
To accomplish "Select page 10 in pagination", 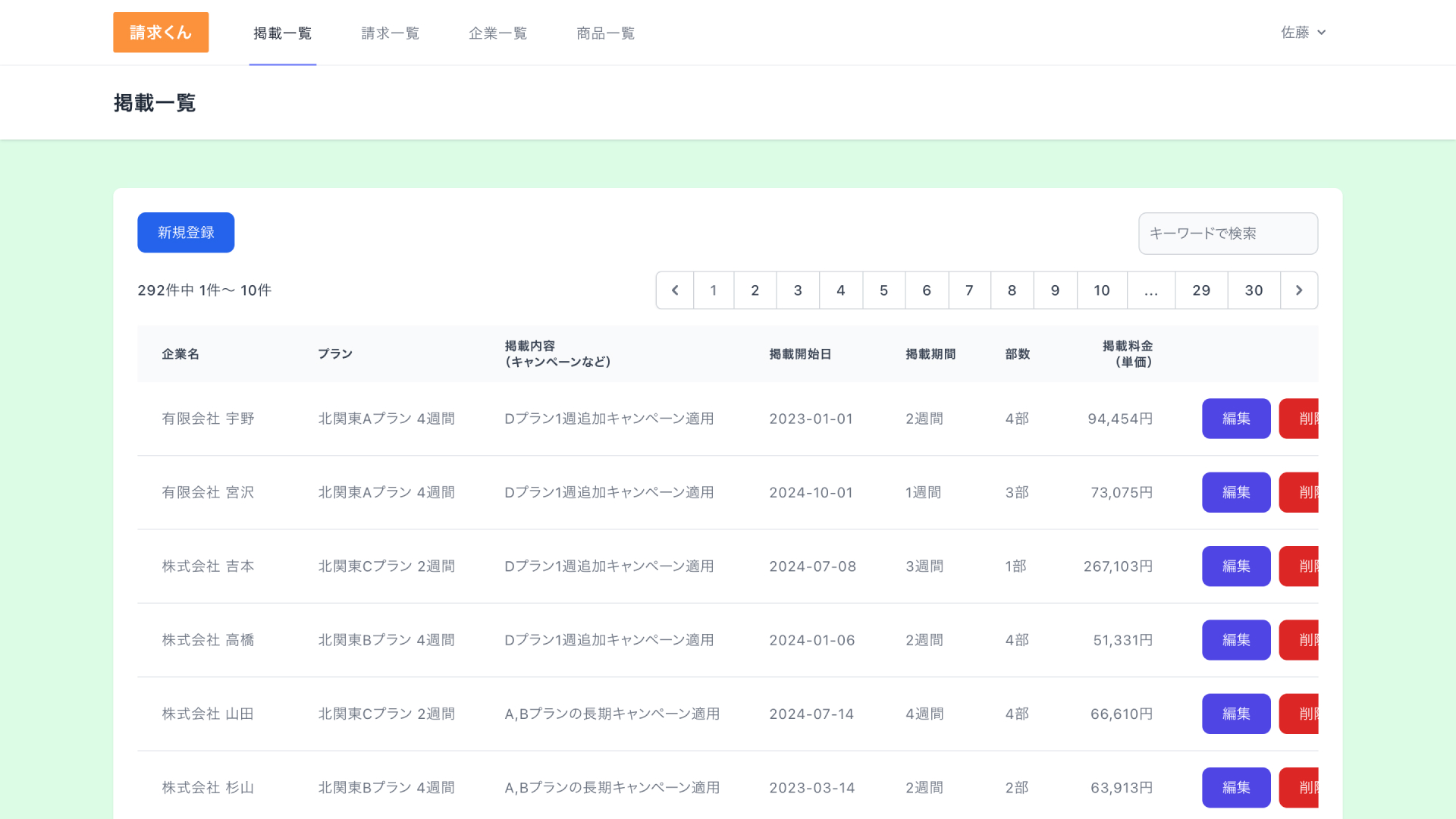I will point(1102,290).
